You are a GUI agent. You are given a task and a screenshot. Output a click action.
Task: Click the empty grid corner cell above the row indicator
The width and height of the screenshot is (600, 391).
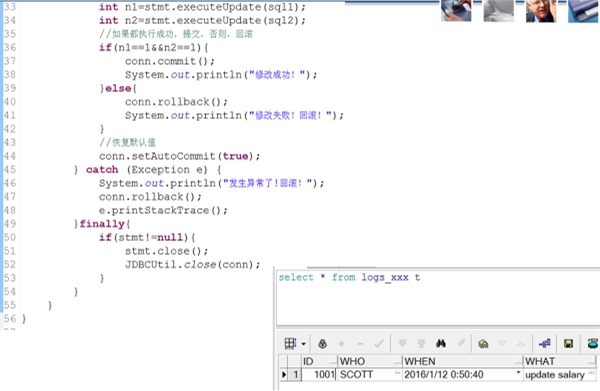pos(284,361)
